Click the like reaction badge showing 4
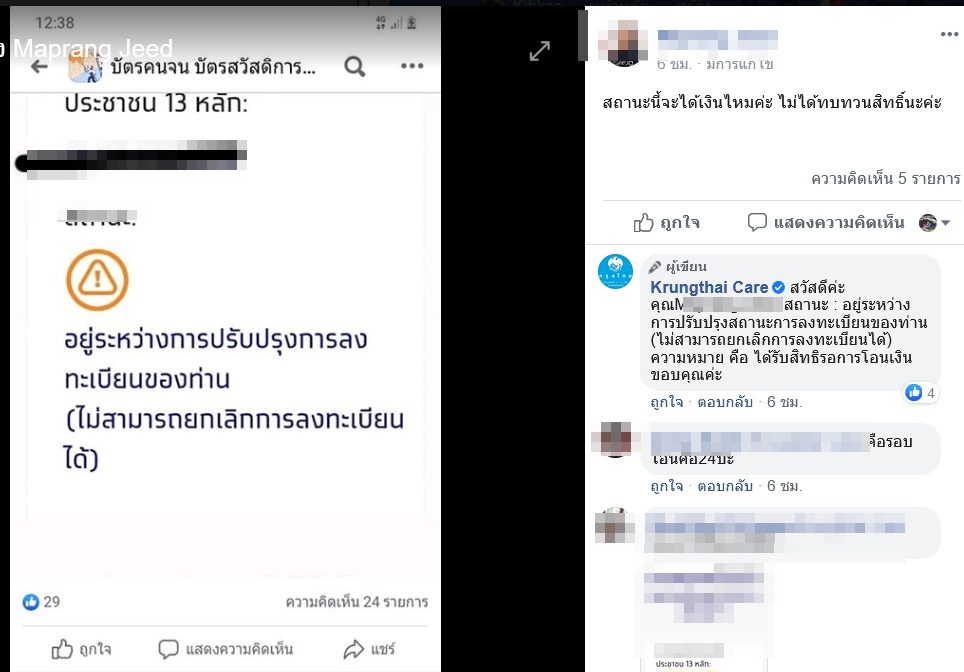 pos(920,393)
